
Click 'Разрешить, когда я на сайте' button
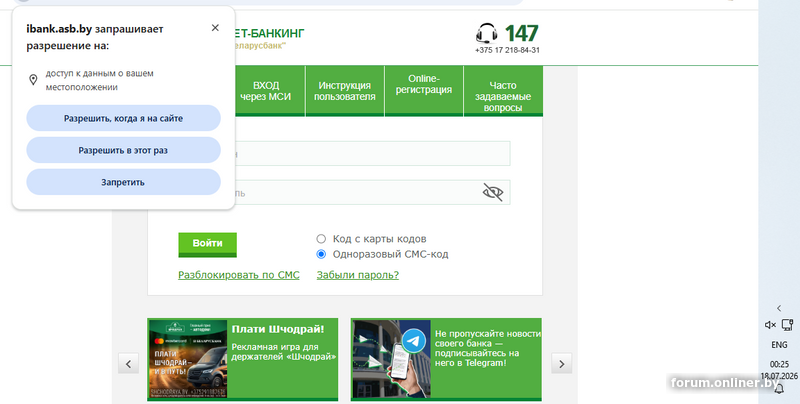click(123, 118)
